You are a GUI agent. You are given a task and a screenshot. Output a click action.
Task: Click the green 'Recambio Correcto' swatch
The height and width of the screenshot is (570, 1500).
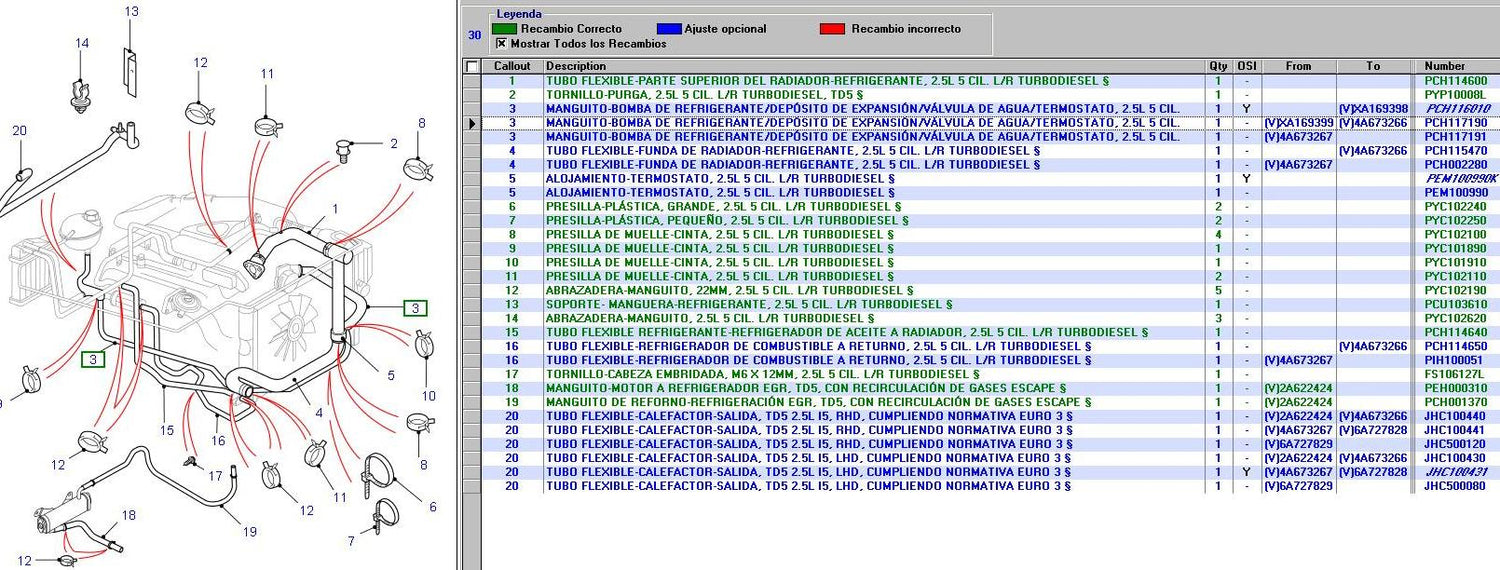[x=511, y=29]
